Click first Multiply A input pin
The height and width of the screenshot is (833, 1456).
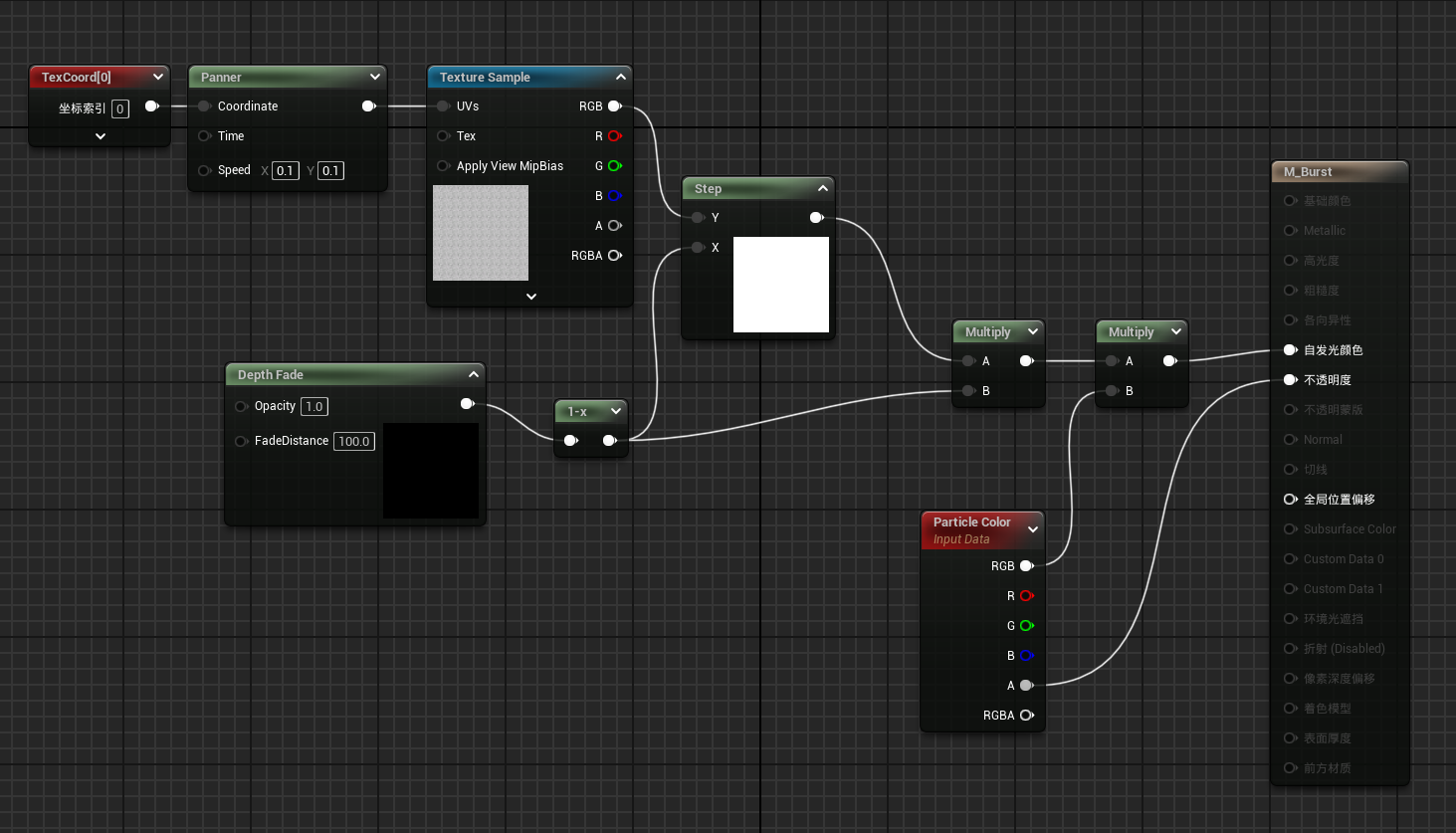[x=968, y=361]
